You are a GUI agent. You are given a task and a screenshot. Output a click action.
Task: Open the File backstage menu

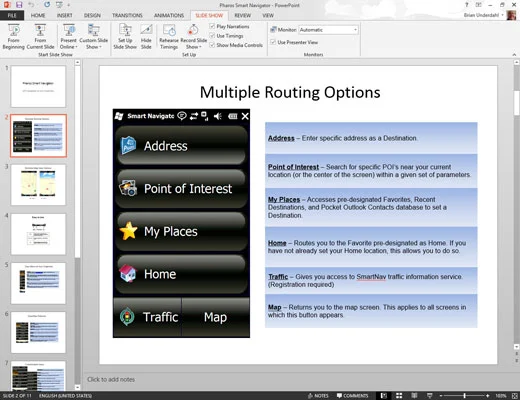(x=12, y=15)
